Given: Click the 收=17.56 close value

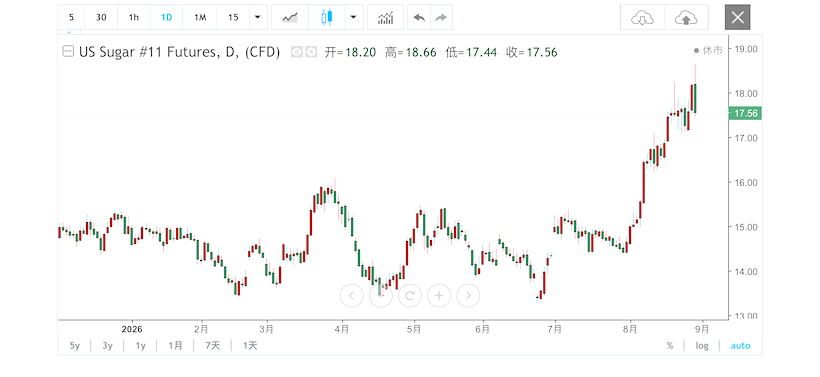Looking at the screenshot, I should click(532, 52).
